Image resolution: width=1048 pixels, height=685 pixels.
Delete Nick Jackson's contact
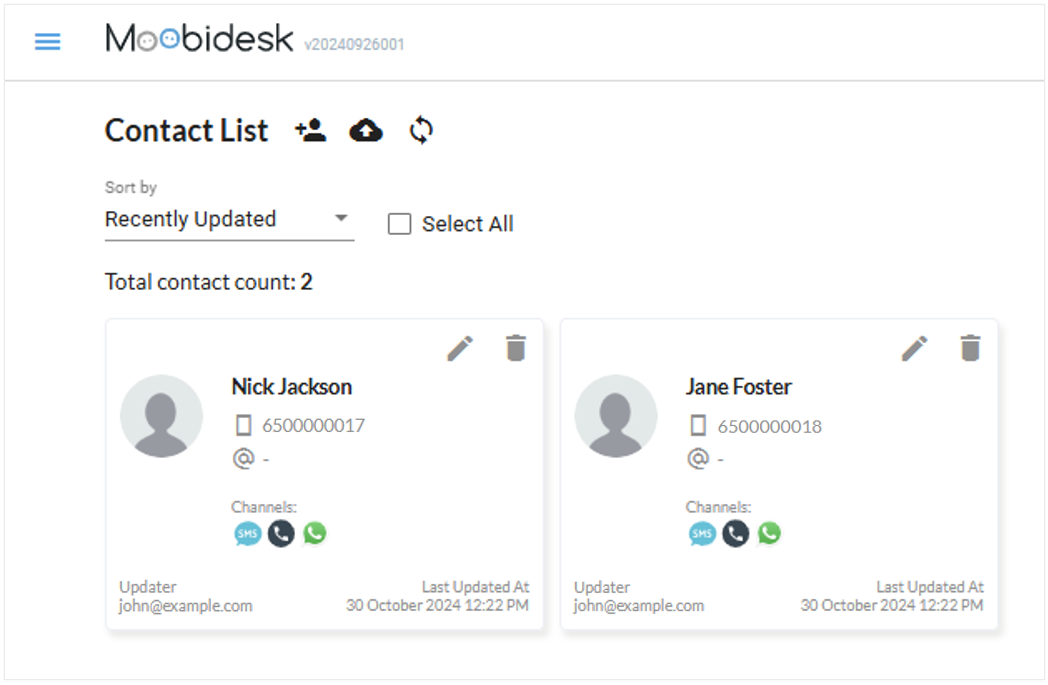(515, 348)
